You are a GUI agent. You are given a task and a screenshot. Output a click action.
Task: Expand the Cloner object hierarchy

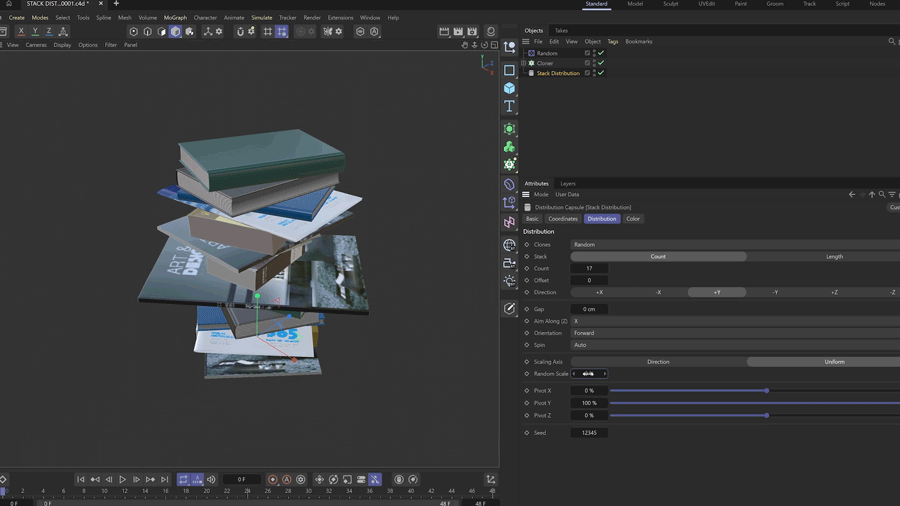point(523,63)
